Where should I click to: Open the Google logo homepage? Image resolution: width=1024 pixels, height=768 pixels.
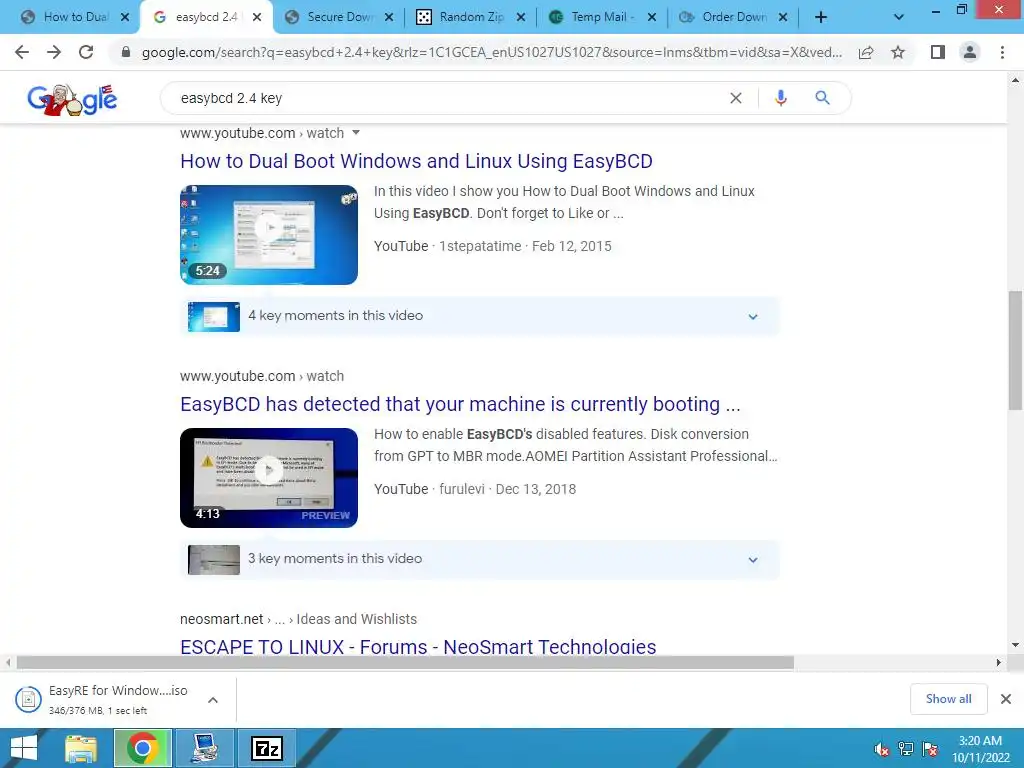point(72,99)
